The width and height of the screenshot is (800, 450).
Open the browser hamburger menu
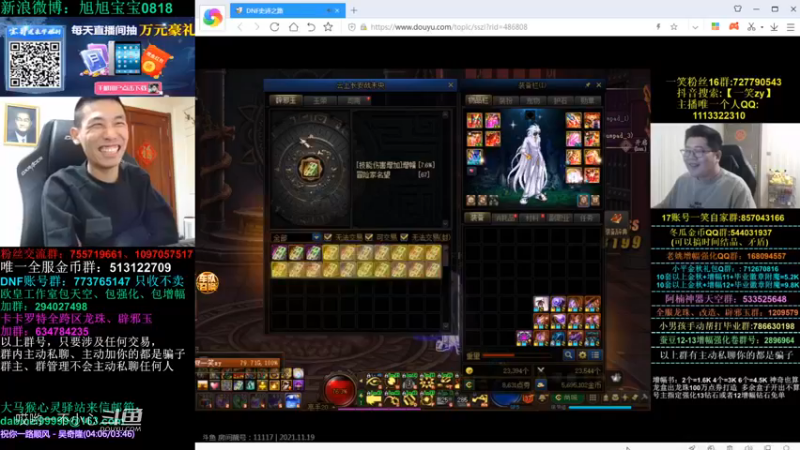tap(790, 27)
